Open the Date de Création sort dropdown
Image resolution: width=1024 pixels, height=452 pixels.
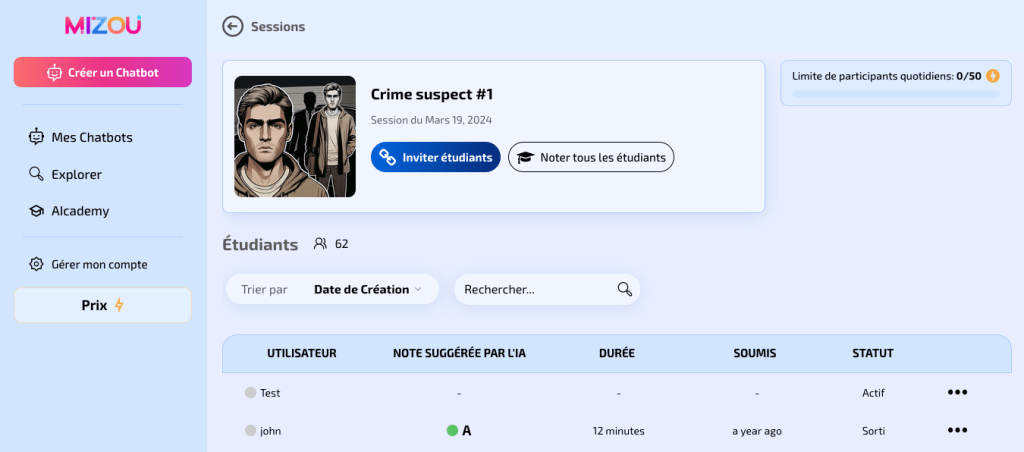367,289
